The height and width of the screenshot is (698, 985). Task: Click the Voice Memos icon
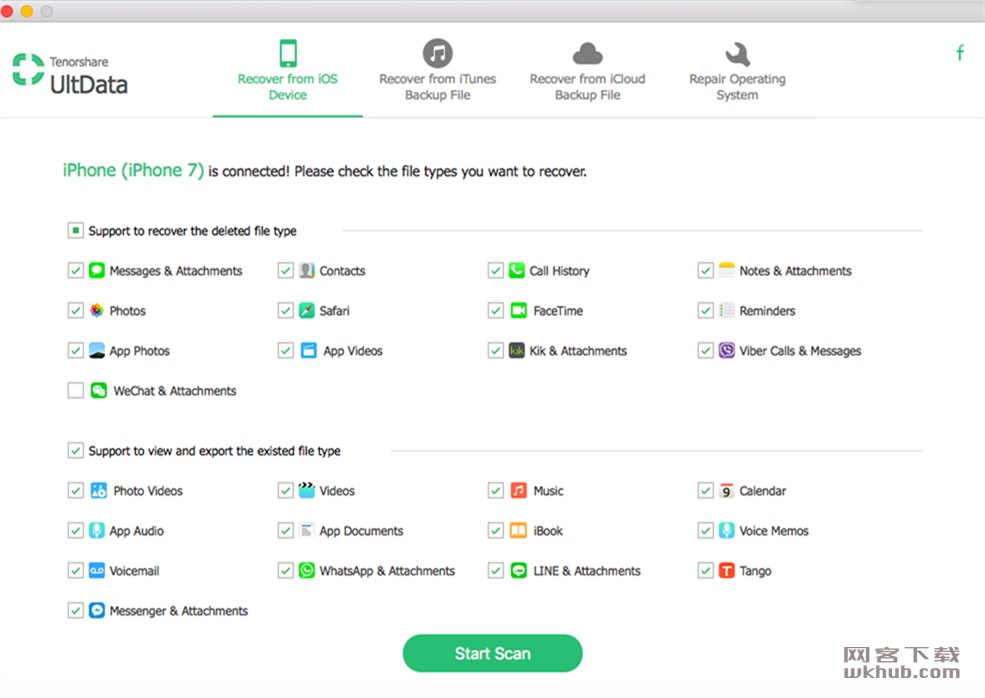click(x=726, y=531)
